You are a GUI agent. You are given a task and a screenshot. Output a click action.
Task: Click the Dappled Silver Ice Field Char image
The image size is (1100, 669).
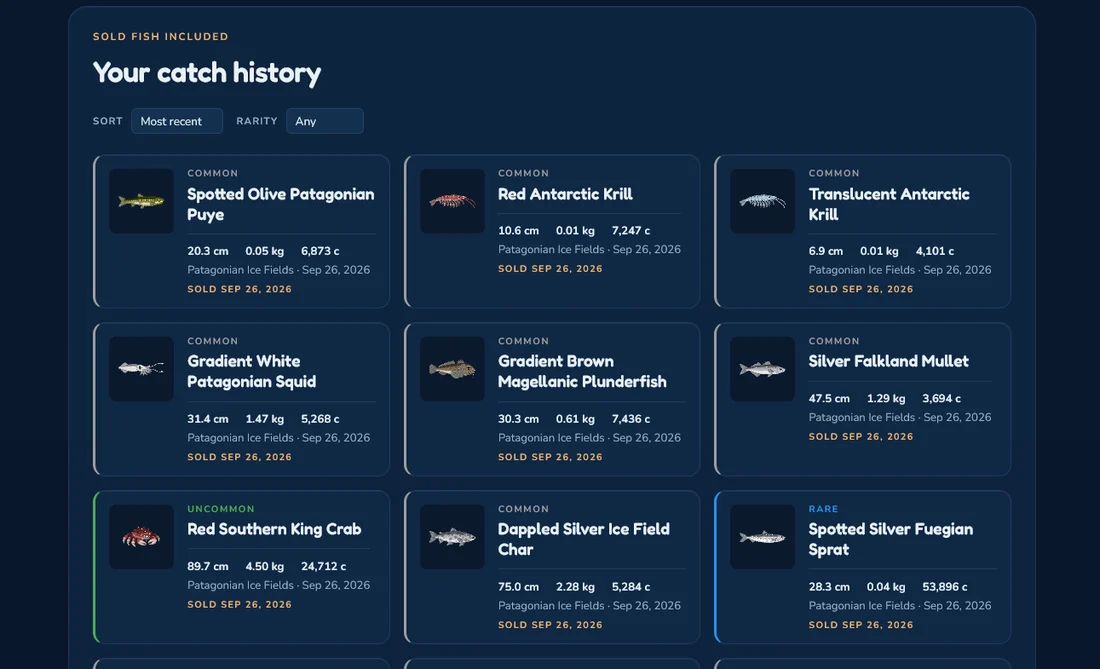(x=452, y=537)
